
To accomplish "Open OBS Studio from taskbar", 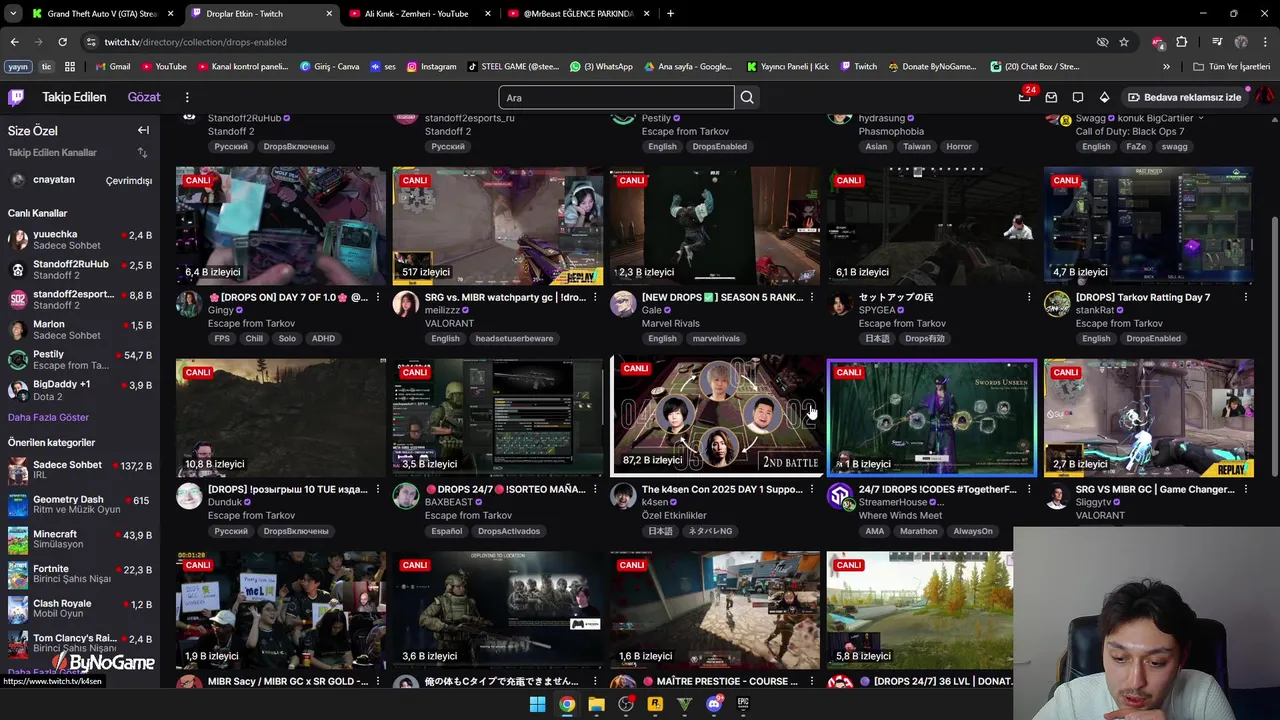I will click(626, 704).
